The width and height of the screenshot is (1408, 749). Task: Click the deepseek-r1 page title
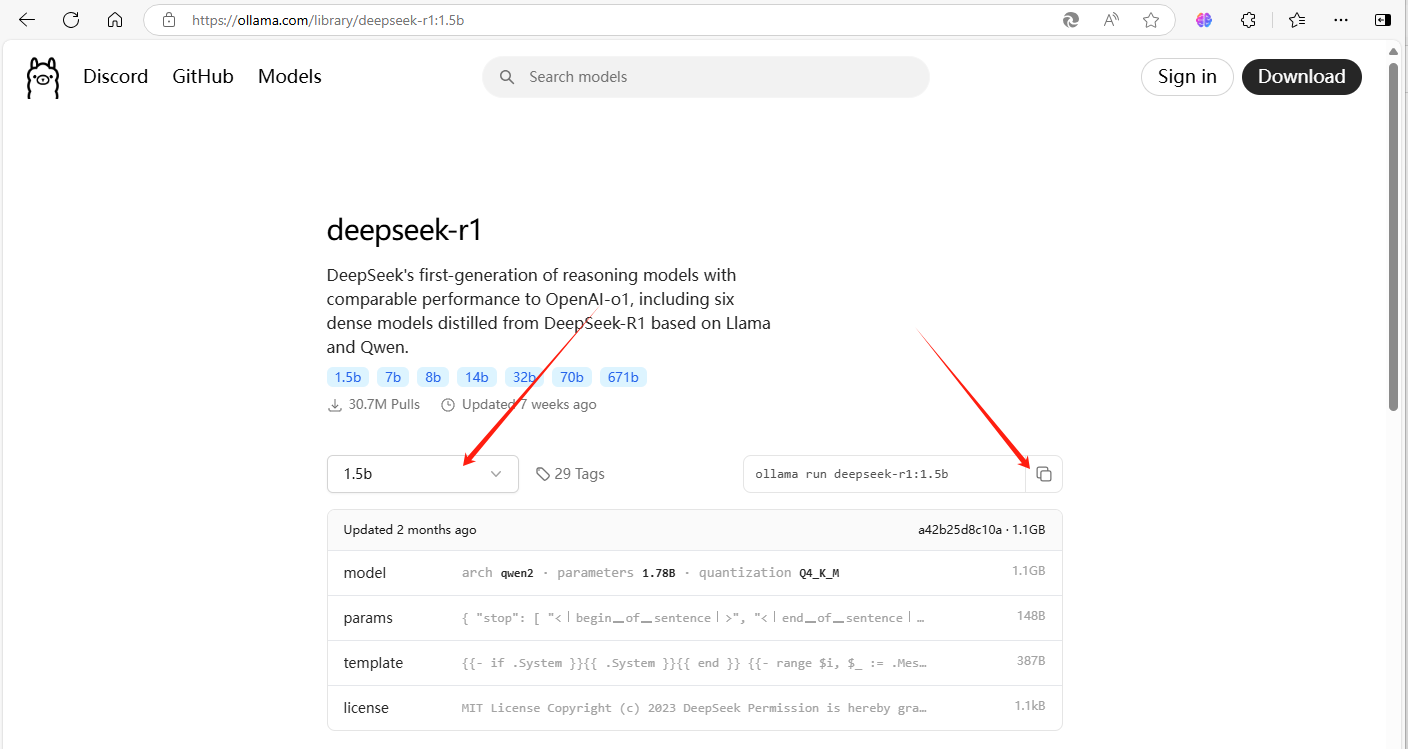405,231
